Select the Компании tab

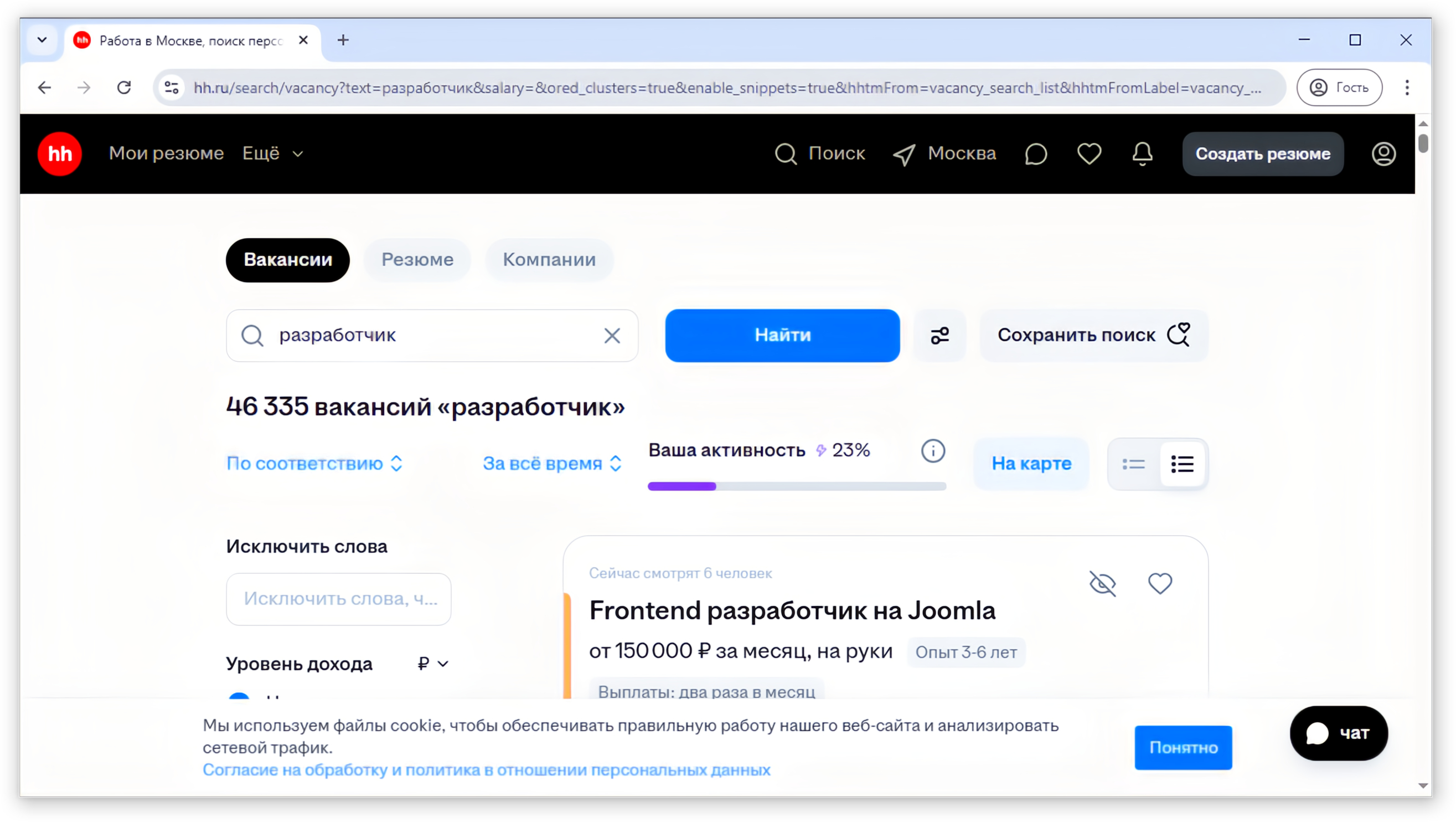(x=549, y=260)
